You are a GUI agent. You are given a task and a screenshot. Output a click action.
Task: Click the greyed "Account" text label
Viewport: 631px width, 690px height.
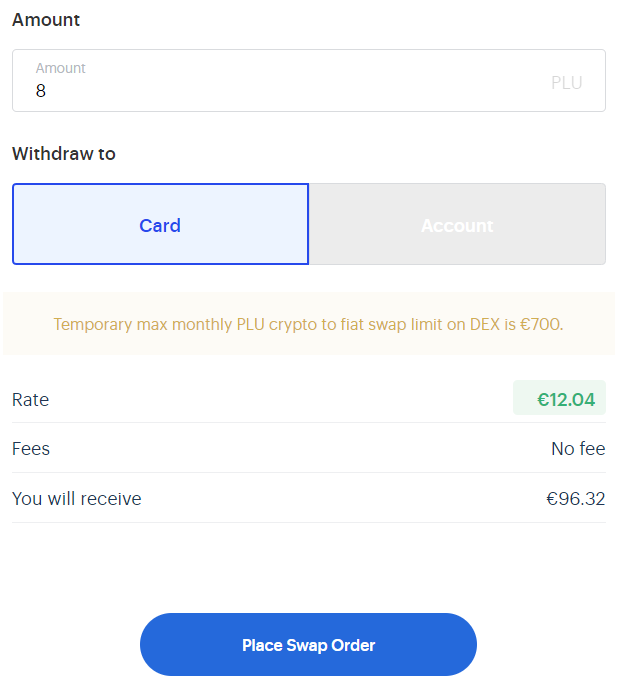tap(457, 226)
